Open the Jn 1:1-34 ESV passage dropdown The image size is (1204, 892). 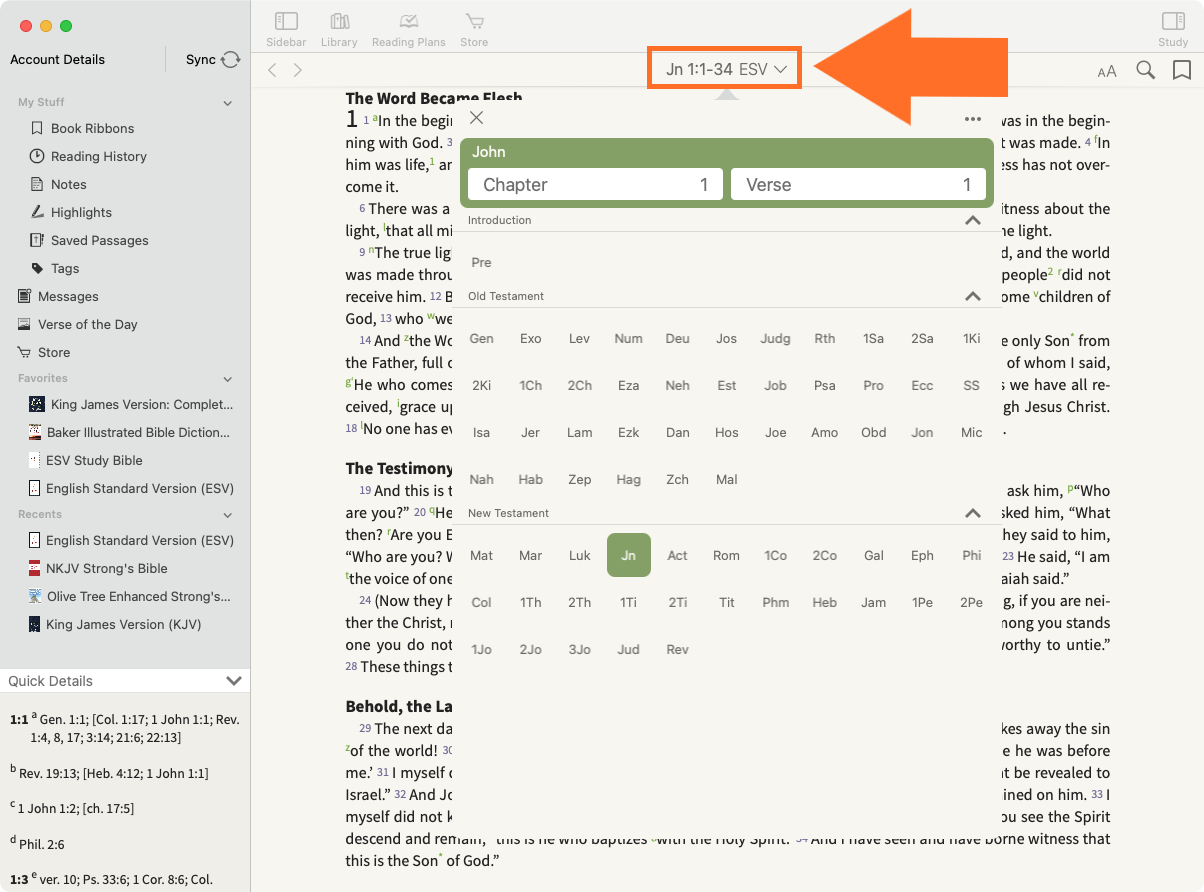coord(727,69)
